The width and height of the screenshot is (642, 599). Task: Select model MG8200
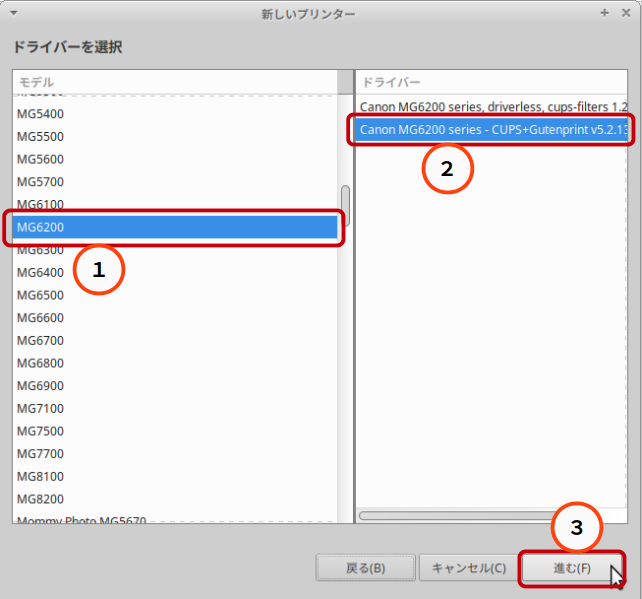click(x=175, y=499)
